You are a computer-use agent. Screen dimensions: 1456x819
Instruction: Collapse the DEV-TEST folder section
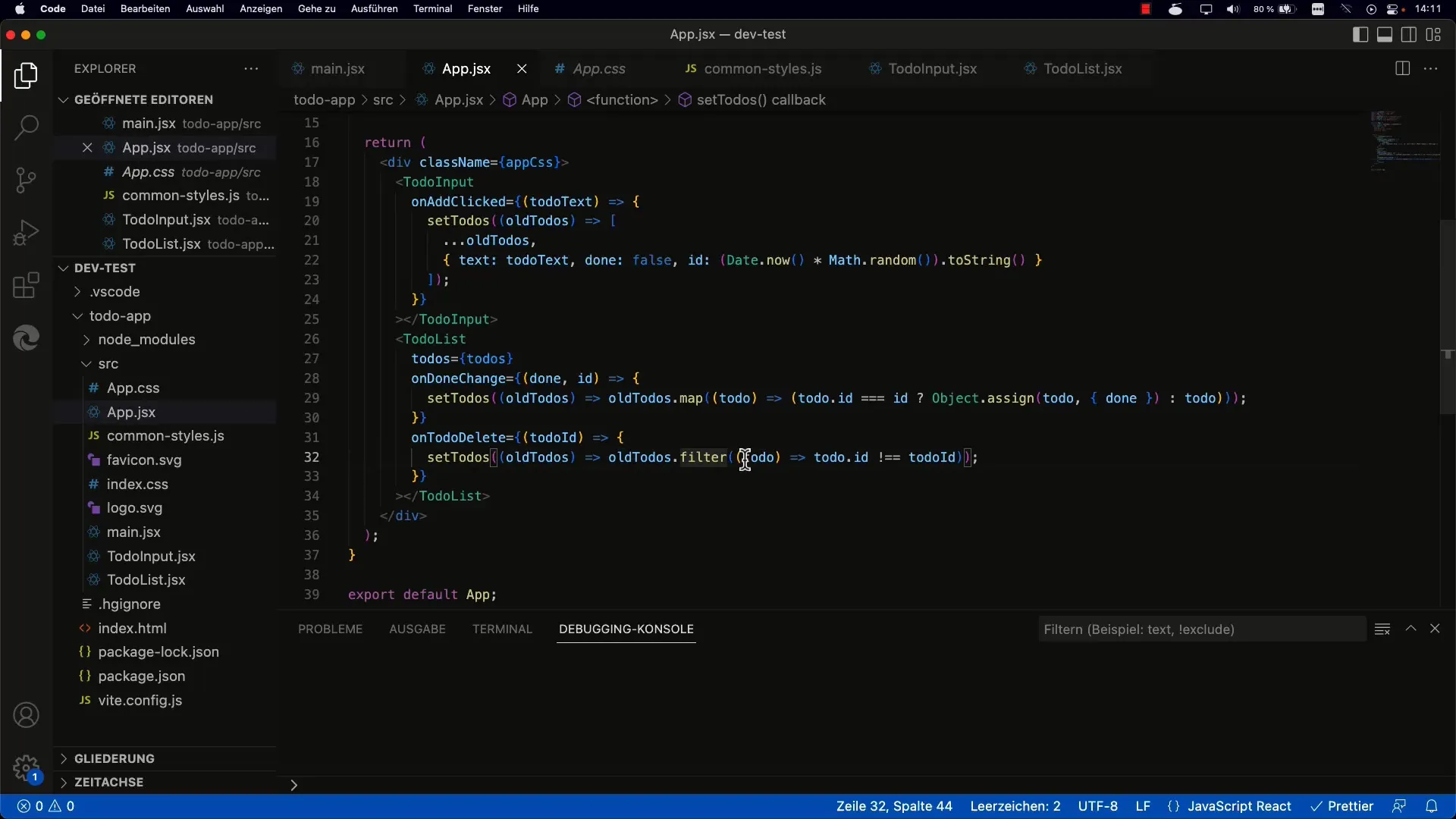click(64, 268)
